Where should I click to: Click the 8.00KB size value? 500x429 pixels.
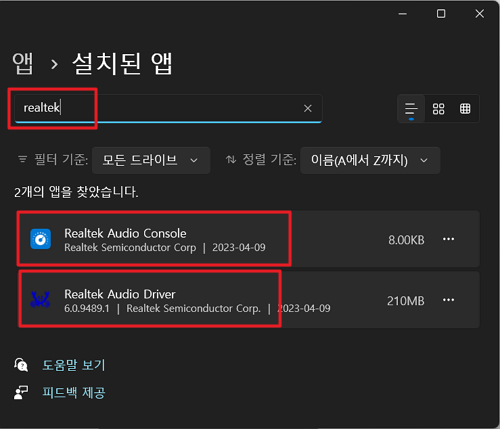406,240
